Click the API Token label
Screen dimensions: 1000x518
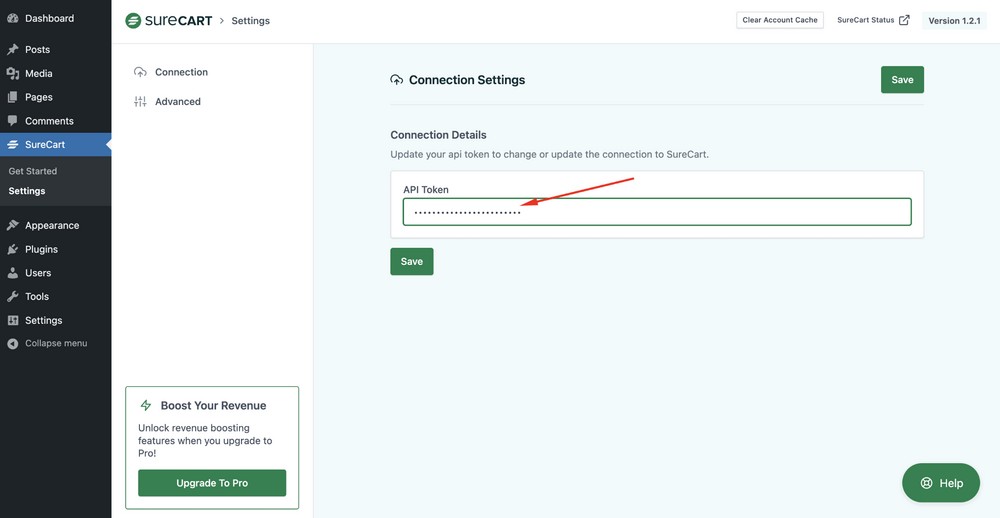pyautogui.click(x=426, y=189)
